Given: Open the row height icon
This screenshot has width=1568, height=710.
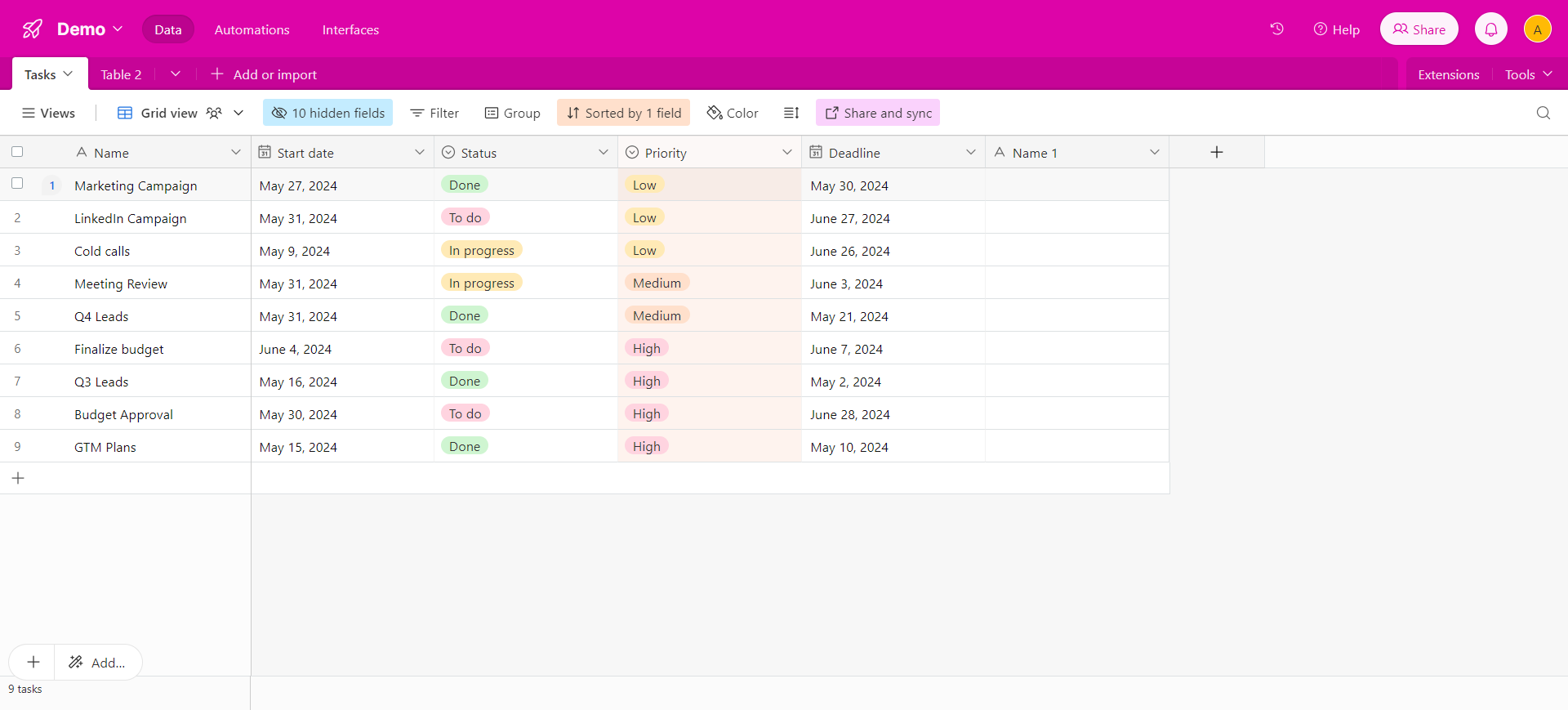Looking at the screenshot, I should [791, 113].
